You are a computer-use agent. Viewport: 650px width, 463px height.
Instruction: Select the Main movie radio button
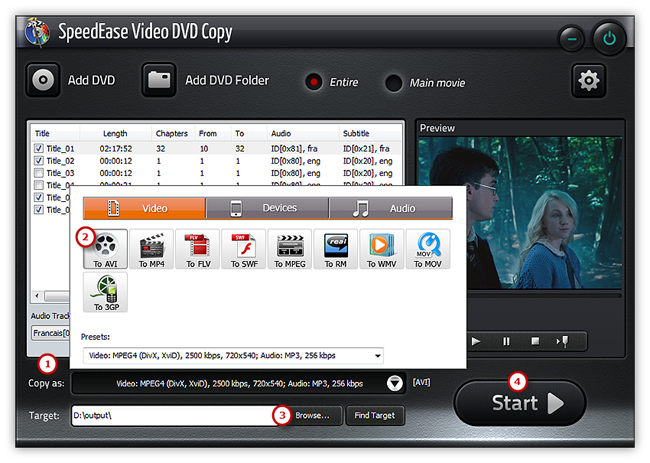coord(393,83)
